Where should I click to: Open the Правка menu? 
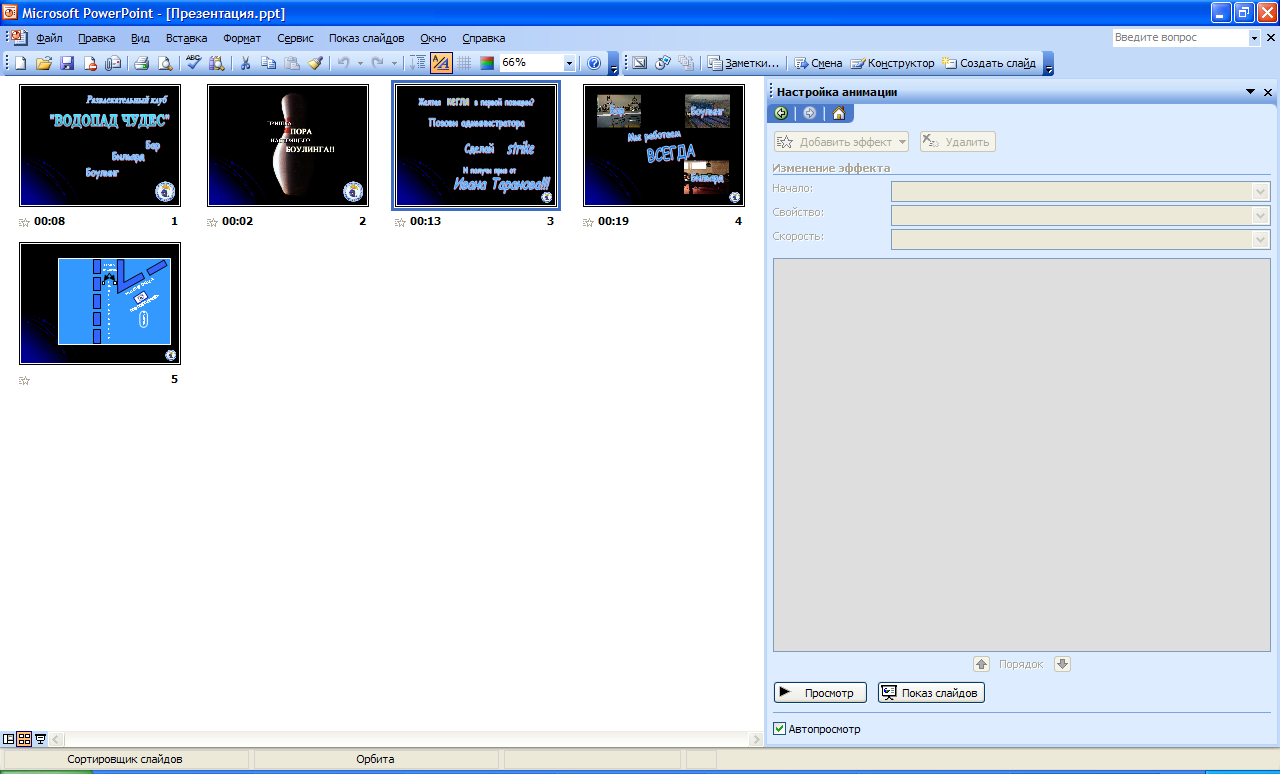tap(96, 38)
